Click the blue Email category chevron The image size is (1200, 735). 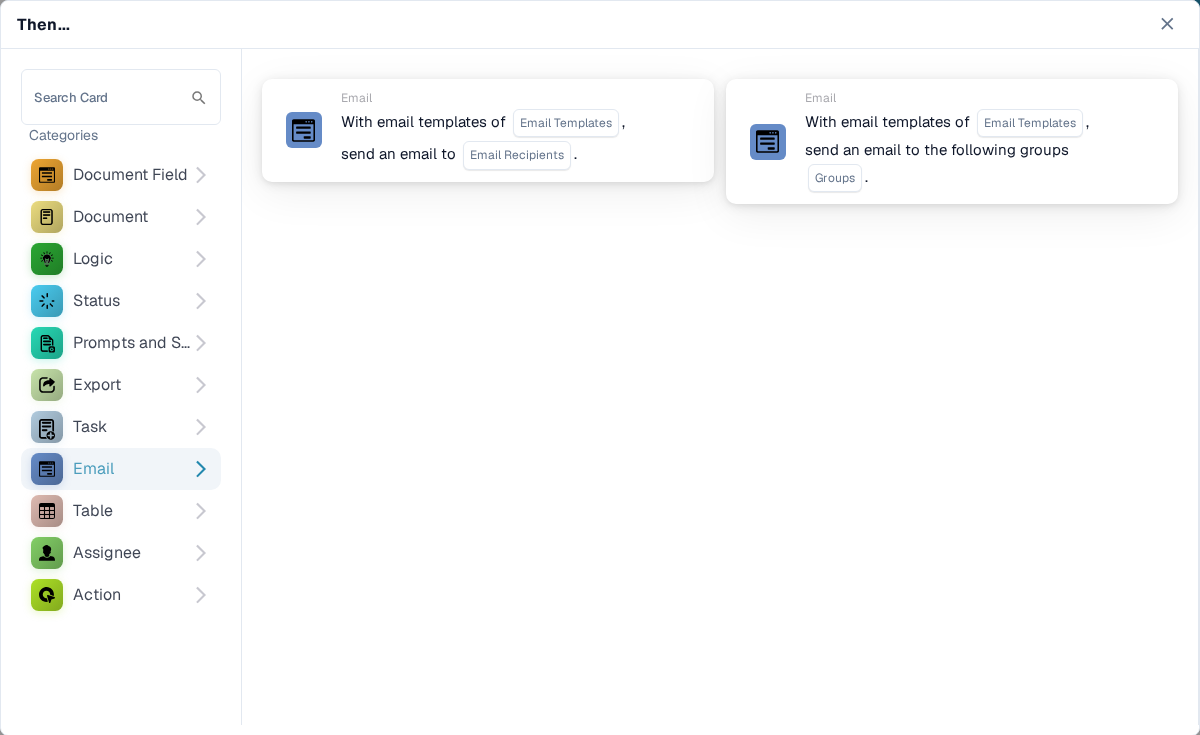pyautogui.click(x=201, y=469)
